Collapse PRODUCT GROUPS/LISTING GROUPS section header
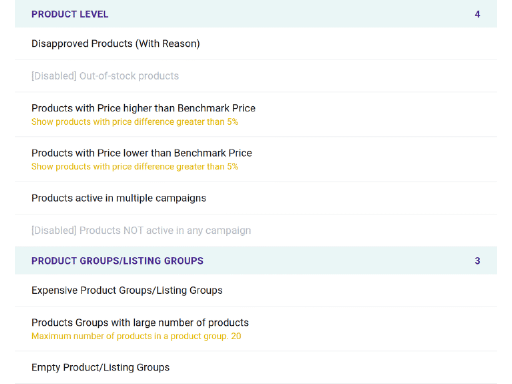Image resolution: width=512 pixels, height=384 pixels. pyautogui.click(x=256, y=260)
